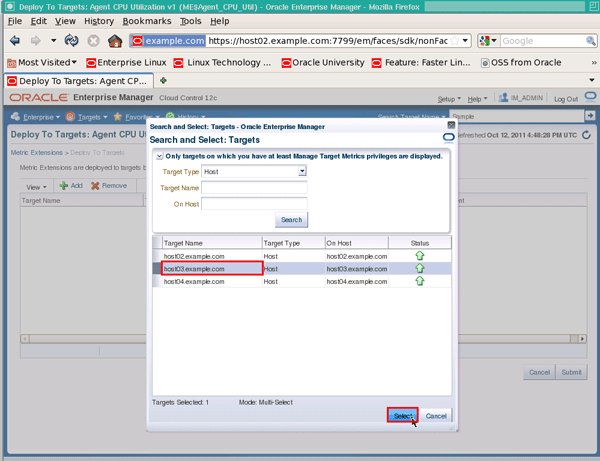Close the Search and Select dialog
600x461 pixels.
click(x=451, y=125)
